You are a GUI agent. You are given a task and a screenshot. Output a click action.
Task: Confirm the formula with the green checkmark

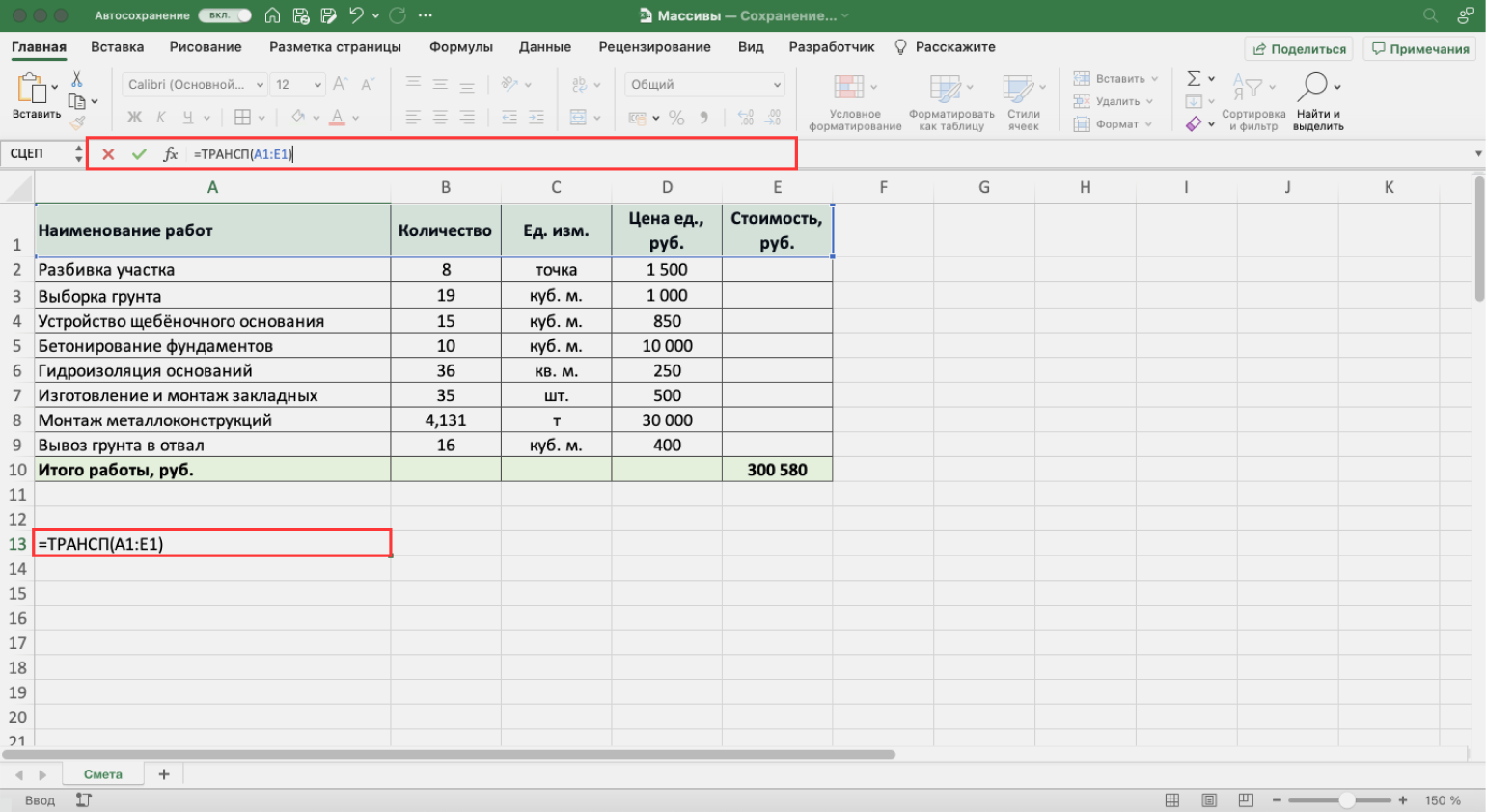(139, 154)
